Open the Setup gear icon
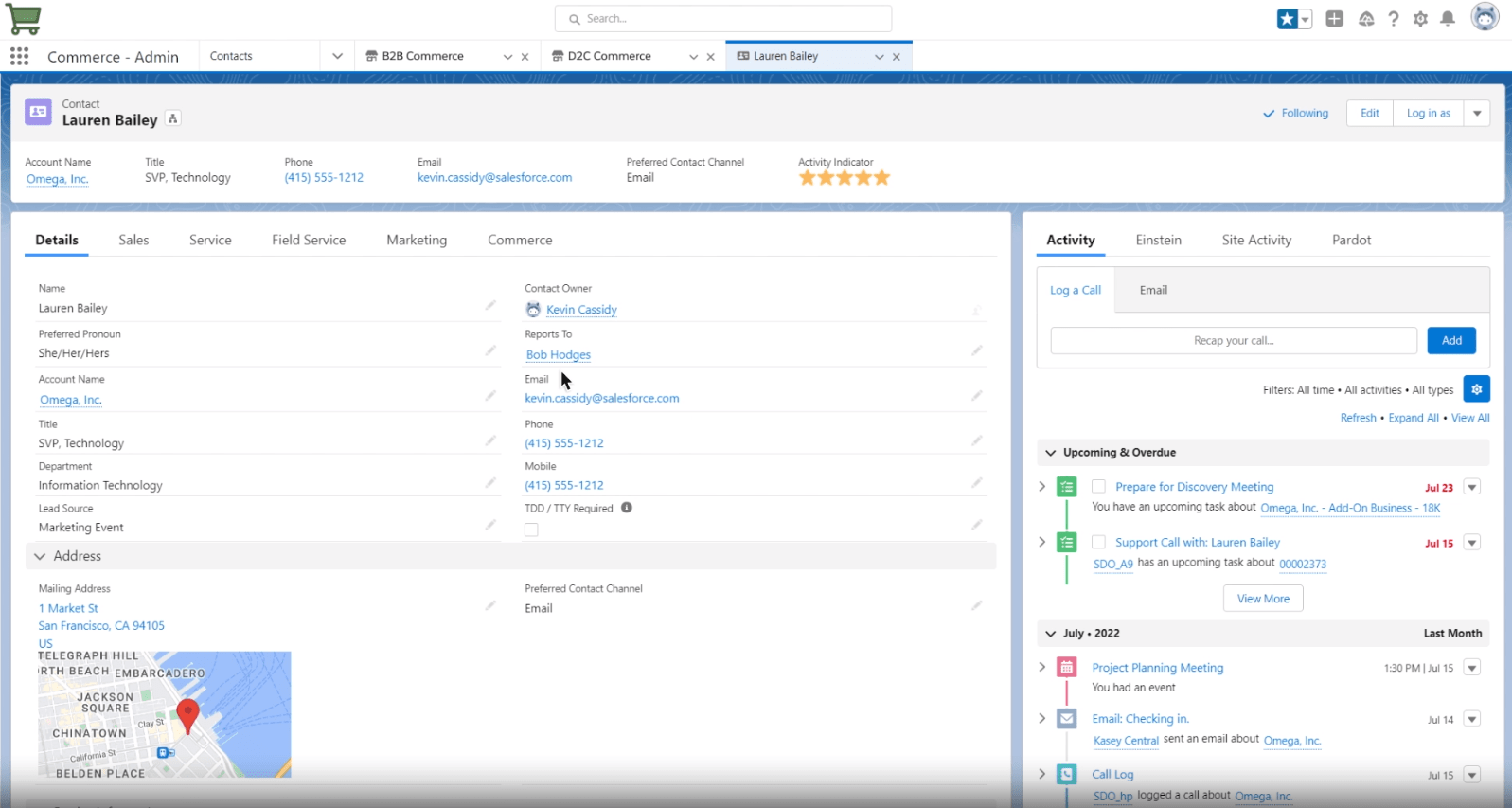The image size is (1512, 808). [1420, 19]
